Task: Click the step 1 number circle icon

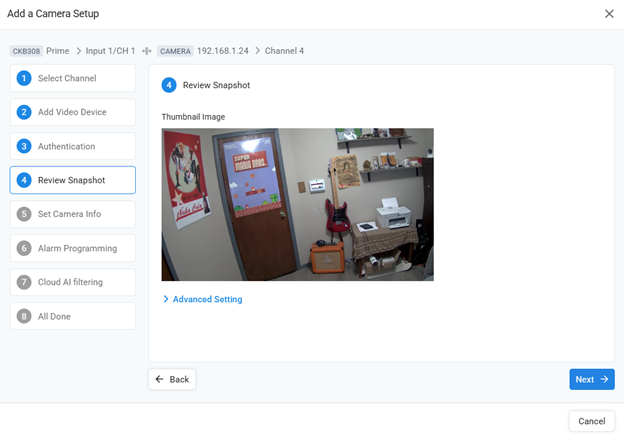Action: 24,79
